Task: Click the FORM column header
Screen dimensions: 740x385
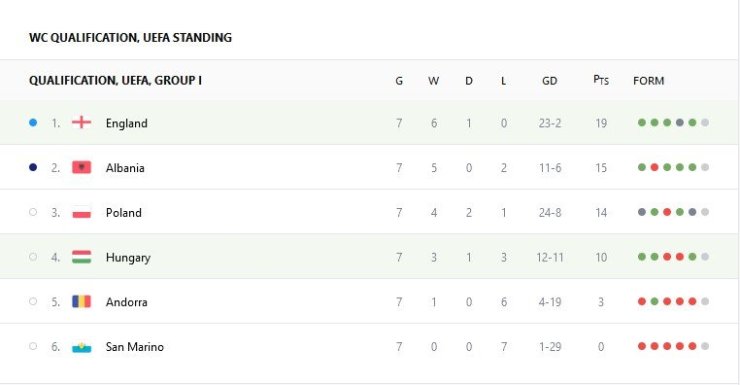Action: tap(648, 81)
